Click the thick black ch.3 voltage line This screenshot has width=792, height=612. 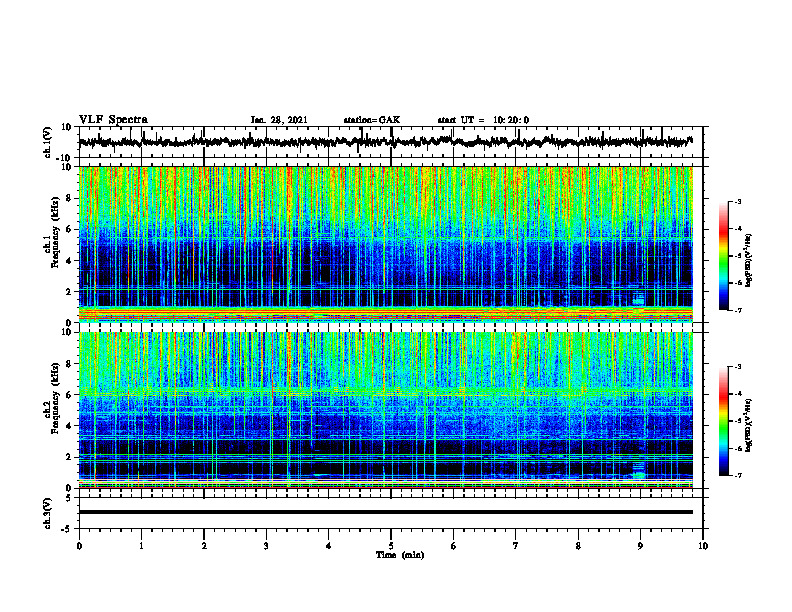[385, 512]
